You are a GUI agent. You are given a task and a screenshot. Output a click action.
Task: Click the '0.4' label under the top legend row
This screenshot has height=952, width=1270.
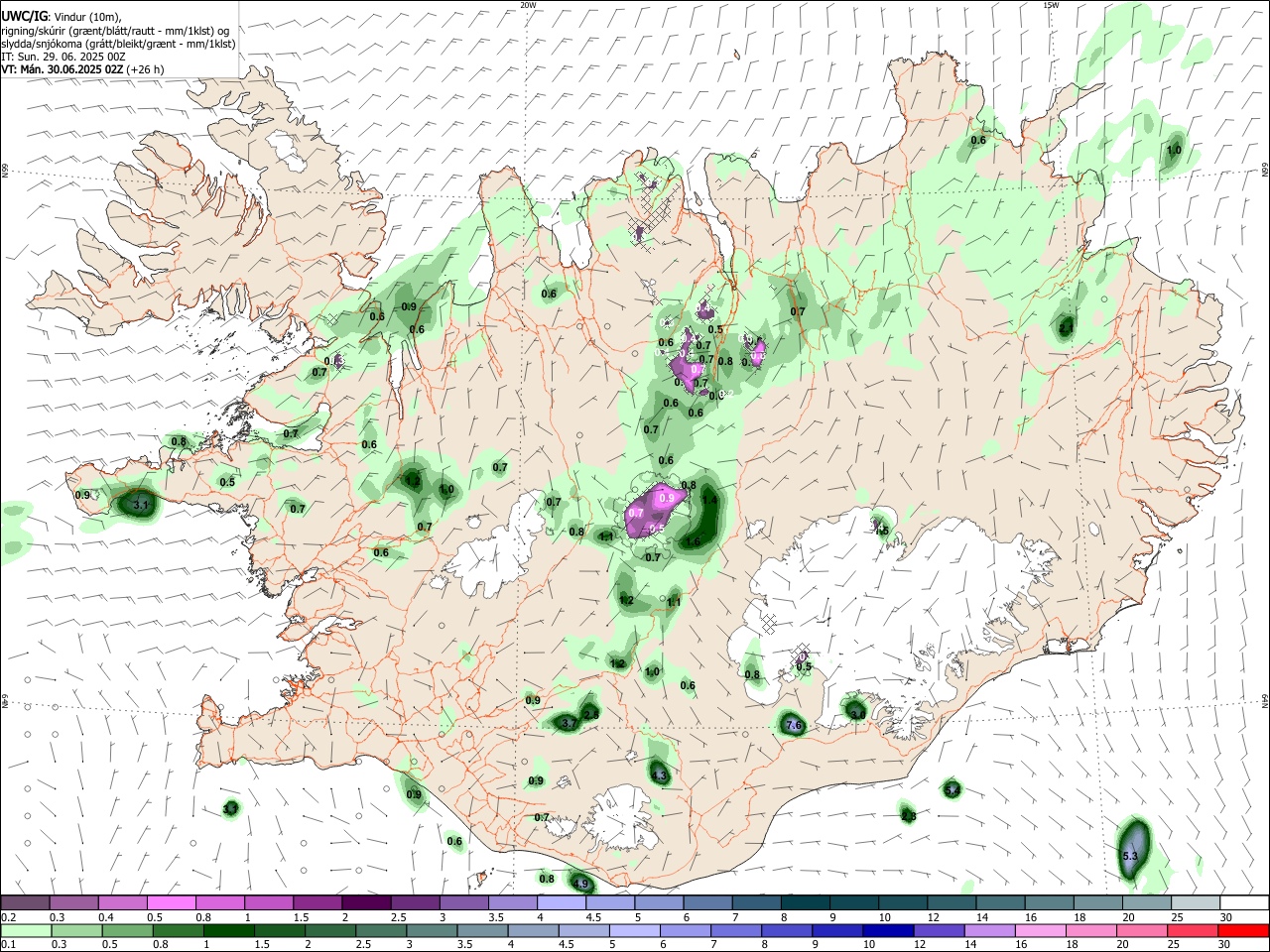(x=105, y=917)
